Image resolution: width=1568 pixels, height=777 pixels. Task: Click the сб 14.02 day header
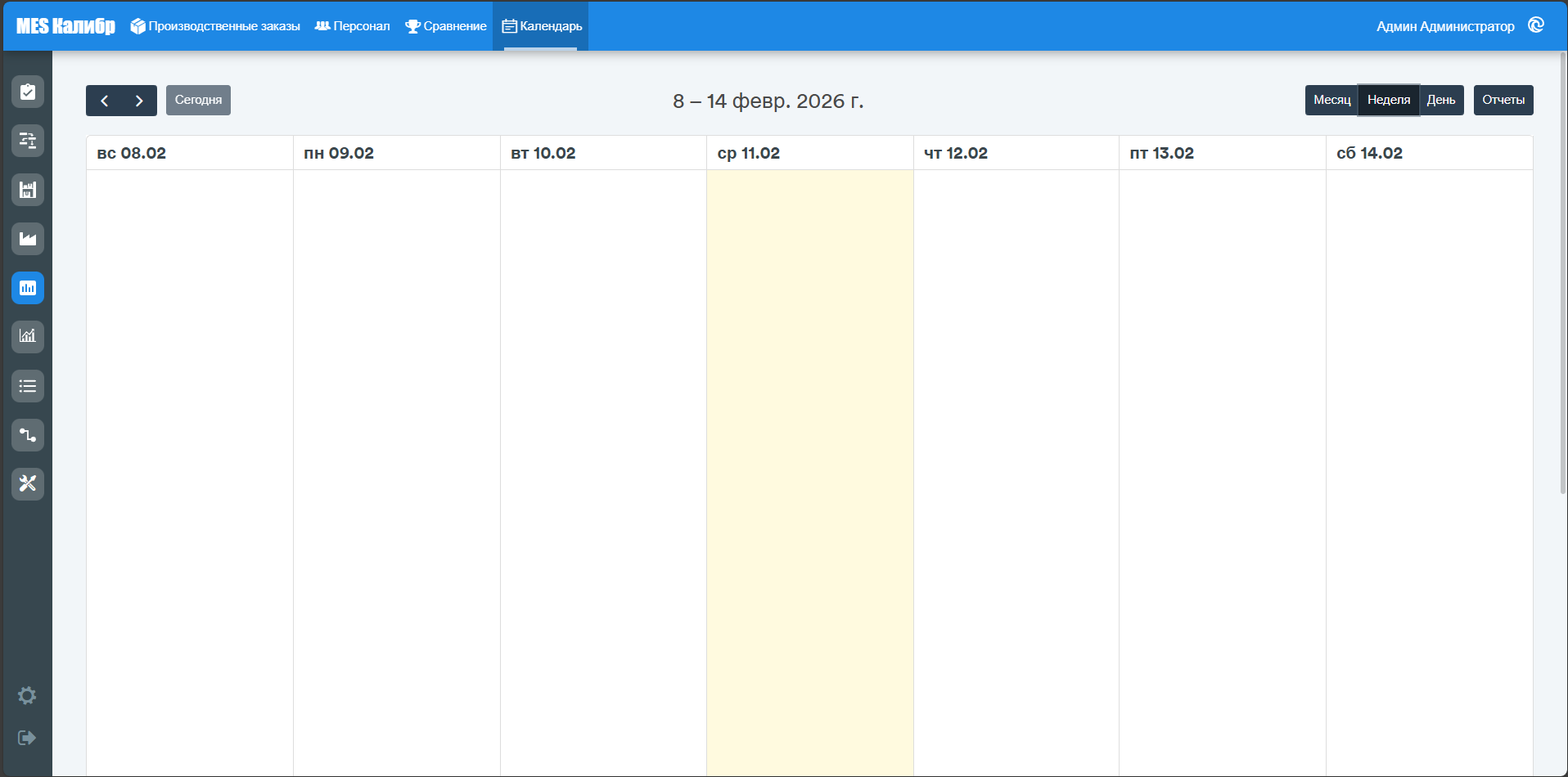coord(1430,153)
